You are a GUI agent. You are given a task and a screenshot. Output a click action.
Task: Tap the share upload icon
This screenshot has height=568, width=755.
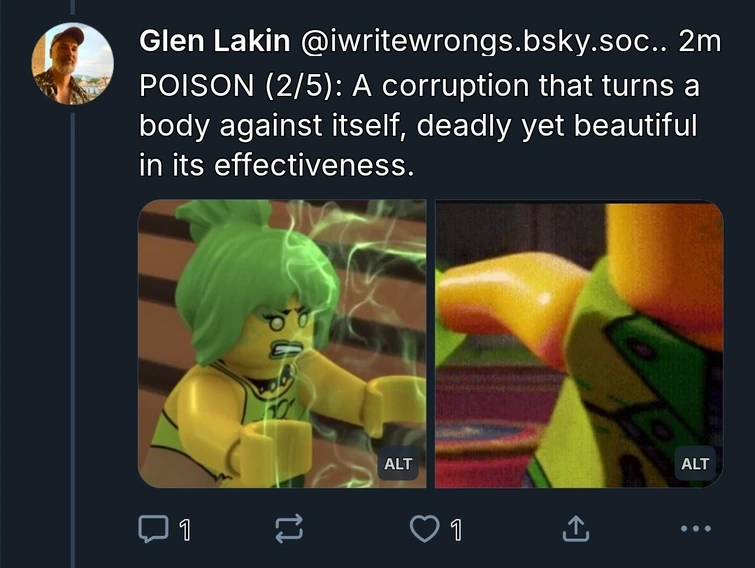pos(576,529)
